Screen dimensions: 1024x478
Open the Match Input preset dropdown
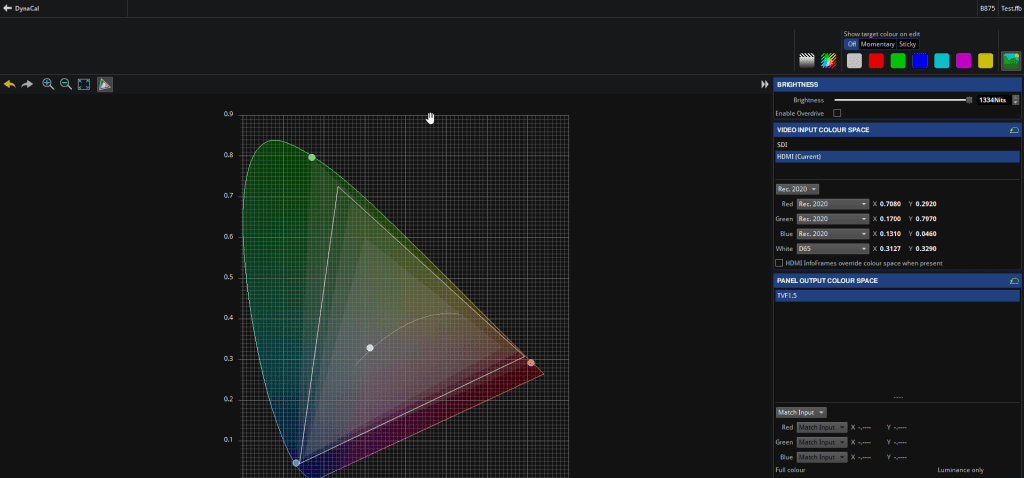click(801, 413)
